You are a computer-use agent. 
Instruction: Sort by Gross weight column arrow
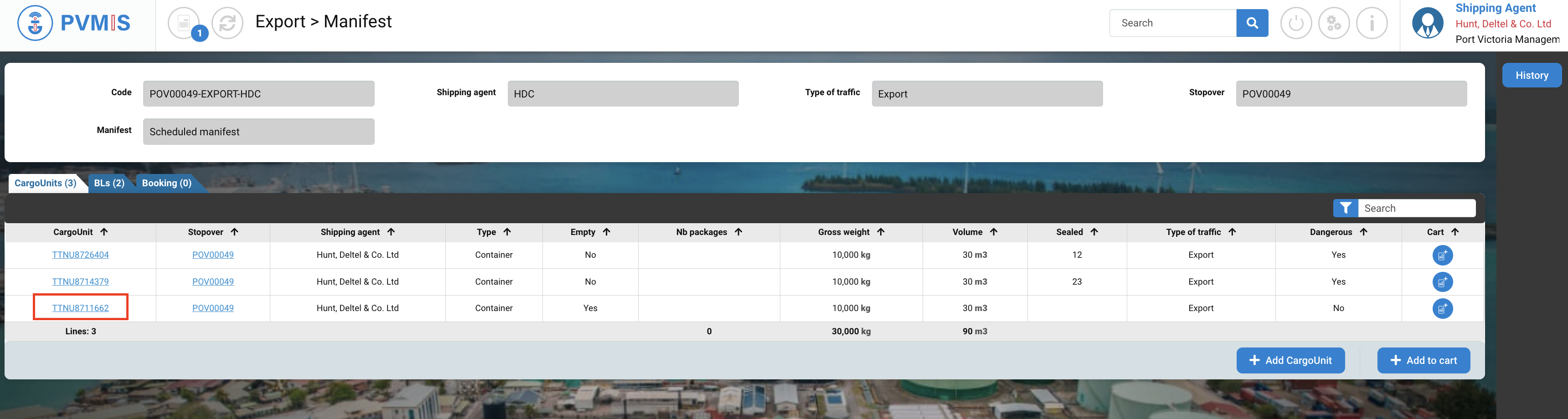[880, 232]
